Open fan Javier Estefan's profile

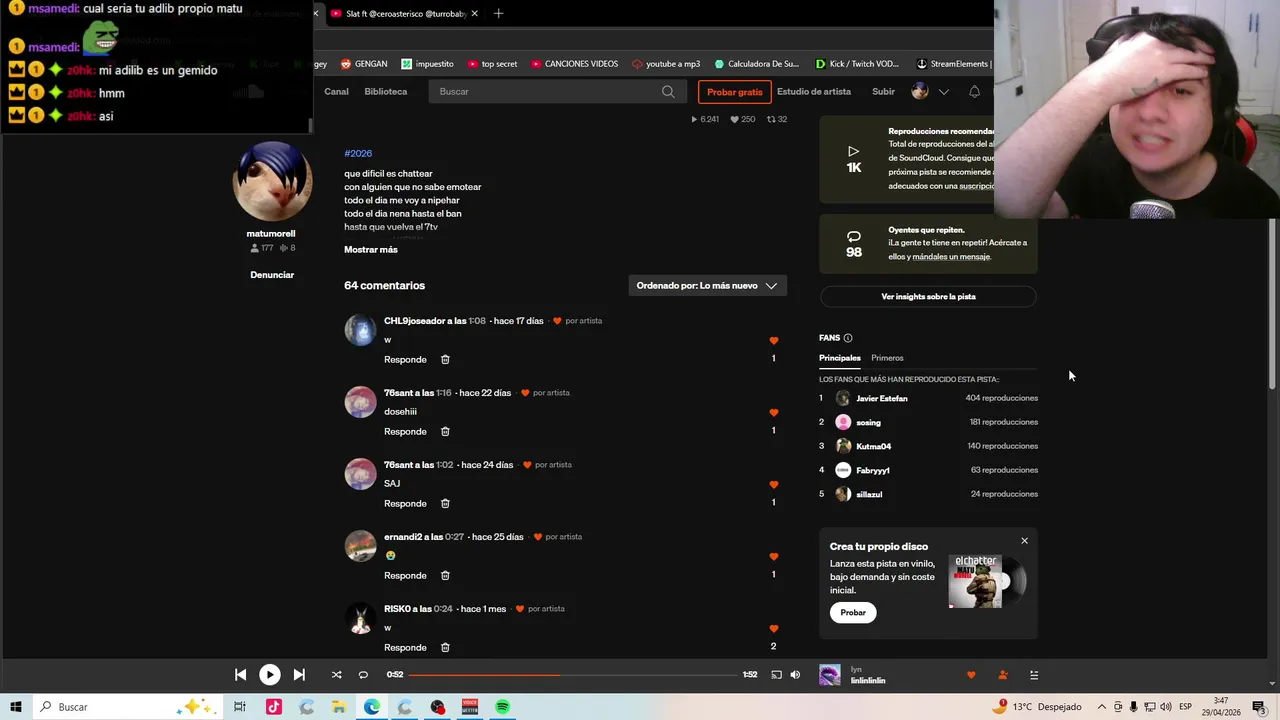tap(882, 399)
